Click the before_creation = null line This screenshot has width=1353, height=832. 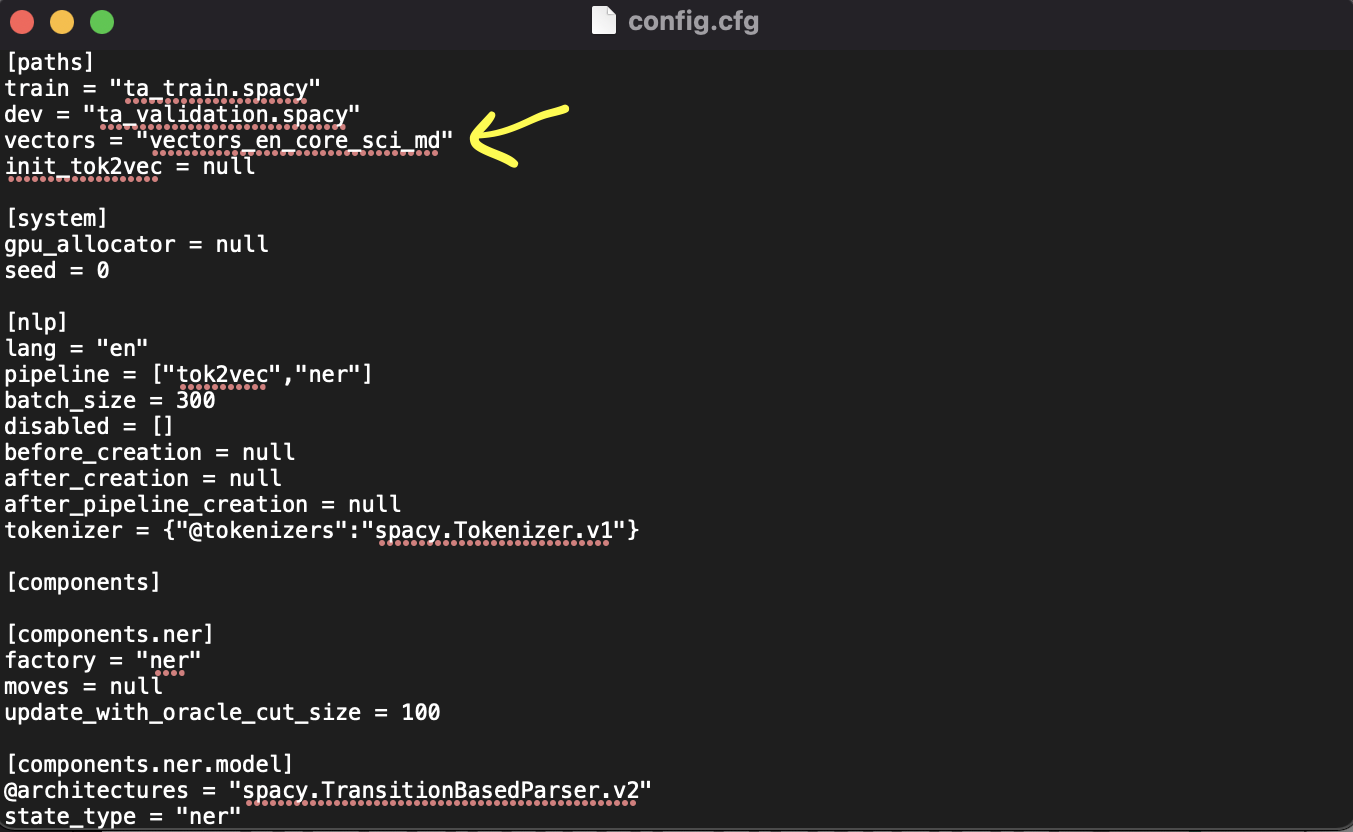[150, 453]
